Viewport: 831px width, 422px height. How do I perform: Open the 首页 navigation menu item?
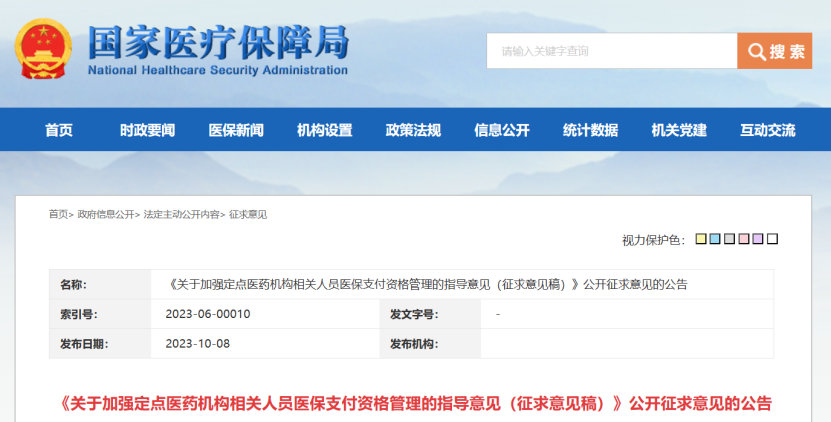point(58,130)
